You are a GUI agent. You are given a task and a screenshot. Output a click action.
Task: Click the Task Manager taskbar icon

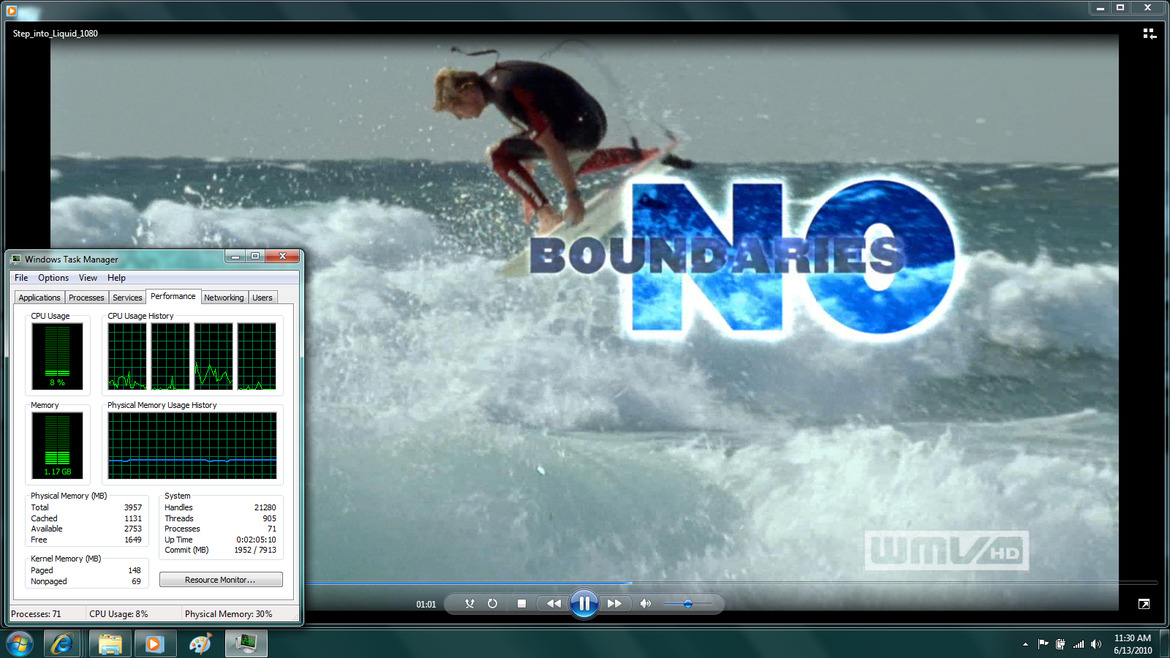245,643
